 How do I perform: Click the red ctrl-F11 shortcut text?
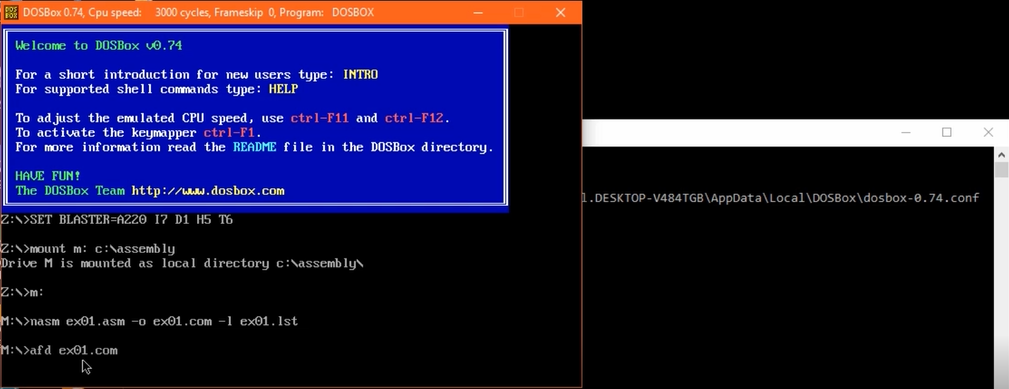pyautogui.click(x=320, y=118)
